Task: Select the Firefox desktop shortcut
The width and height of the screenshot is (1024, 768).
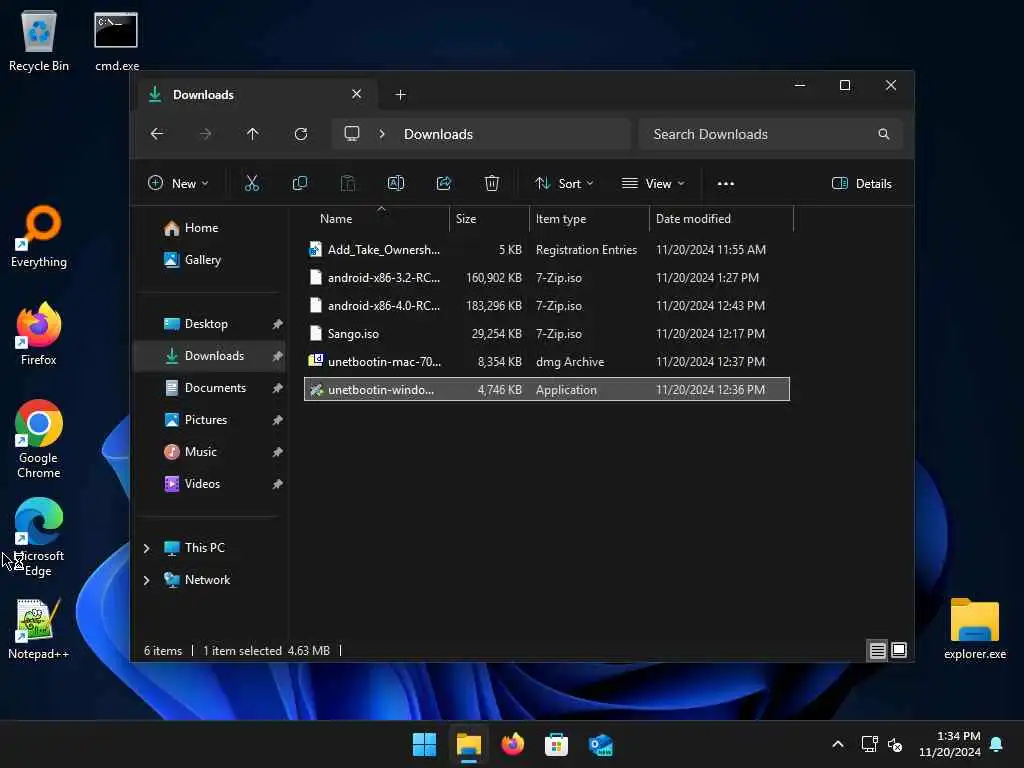Action: coord(39,334)
